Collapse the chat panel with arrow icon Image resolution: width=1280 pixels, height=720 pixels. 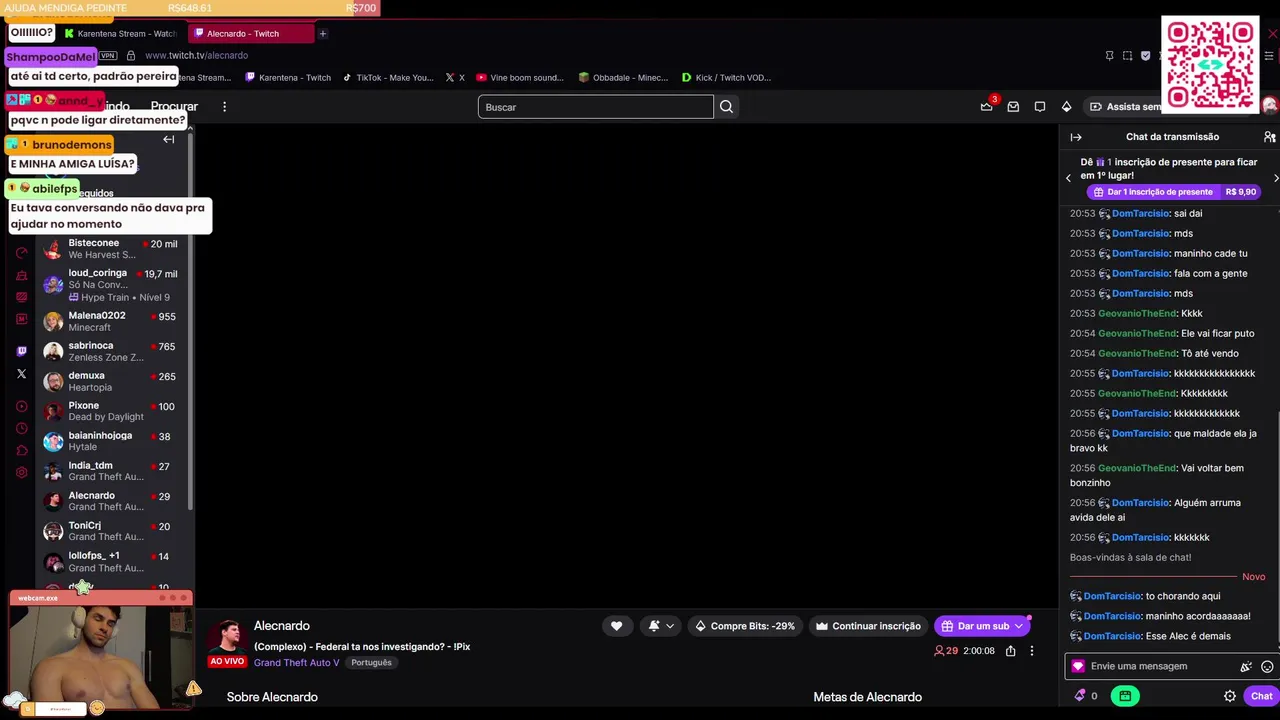[1076, 137]
